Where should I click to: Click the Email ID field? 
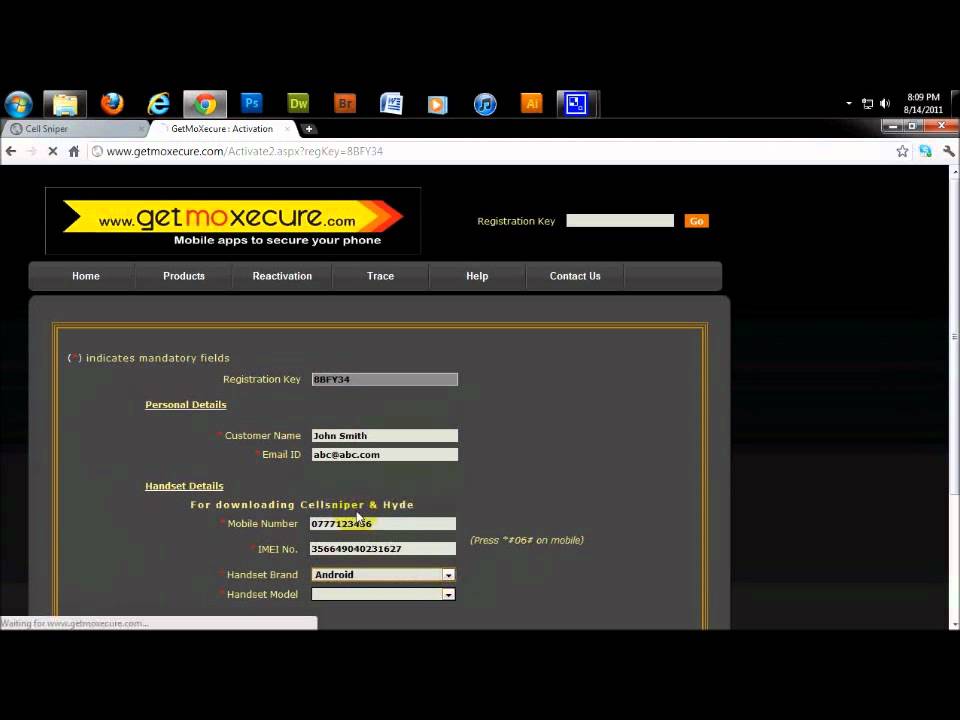pos(384,454)
